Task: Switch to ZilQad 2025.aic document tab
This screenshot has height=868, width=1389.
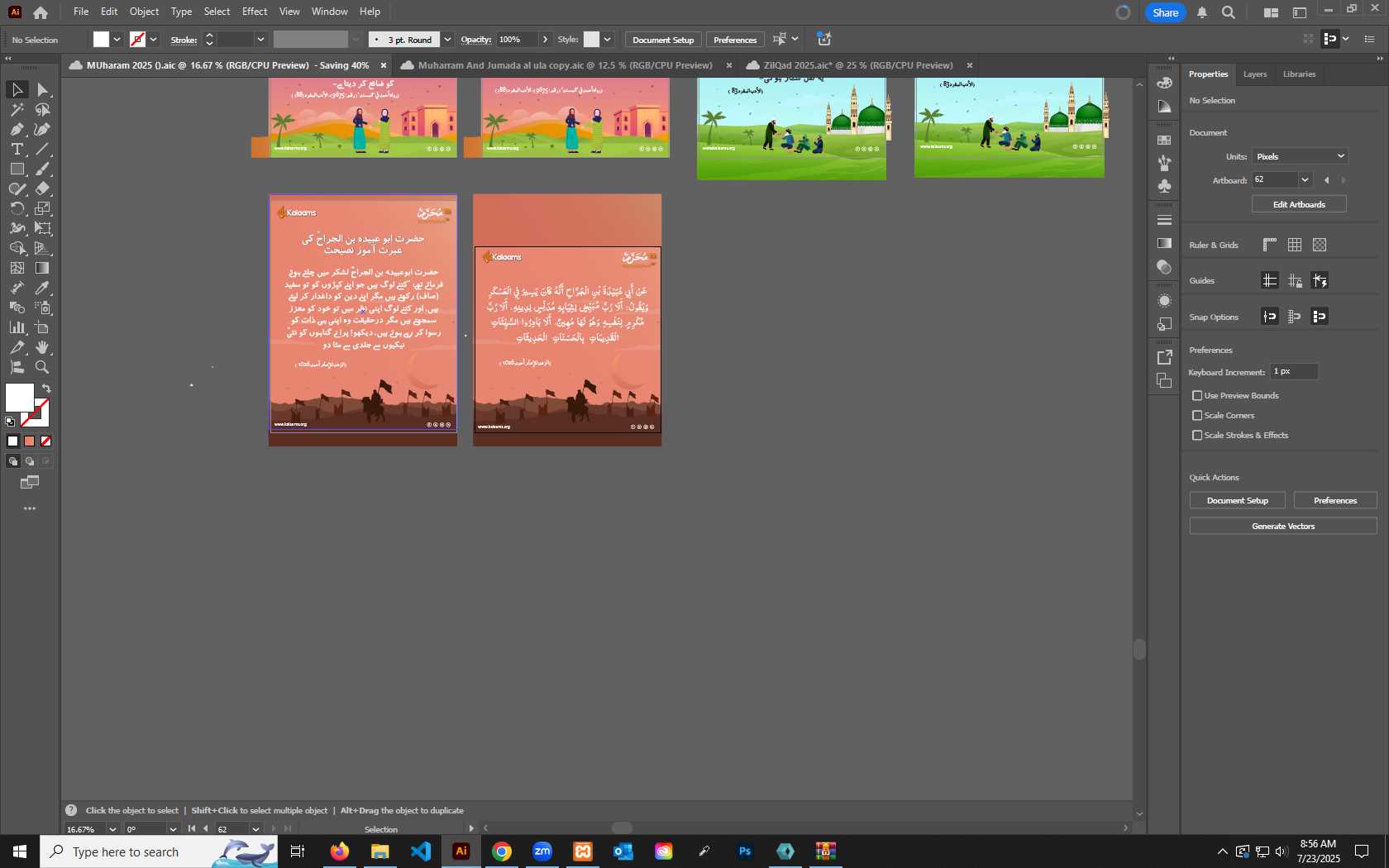Action: pos(857,65)
